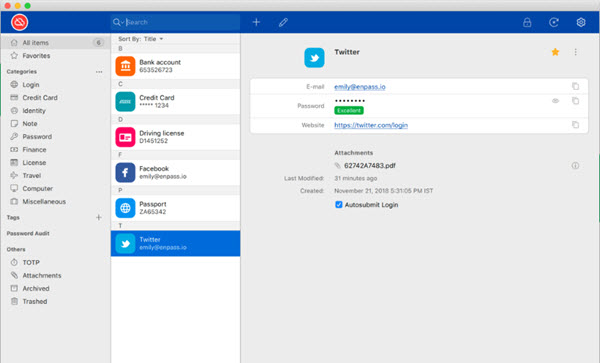Open settings with the gear icon
Viewport: 600px width, 363px height.
coord(581,22)
